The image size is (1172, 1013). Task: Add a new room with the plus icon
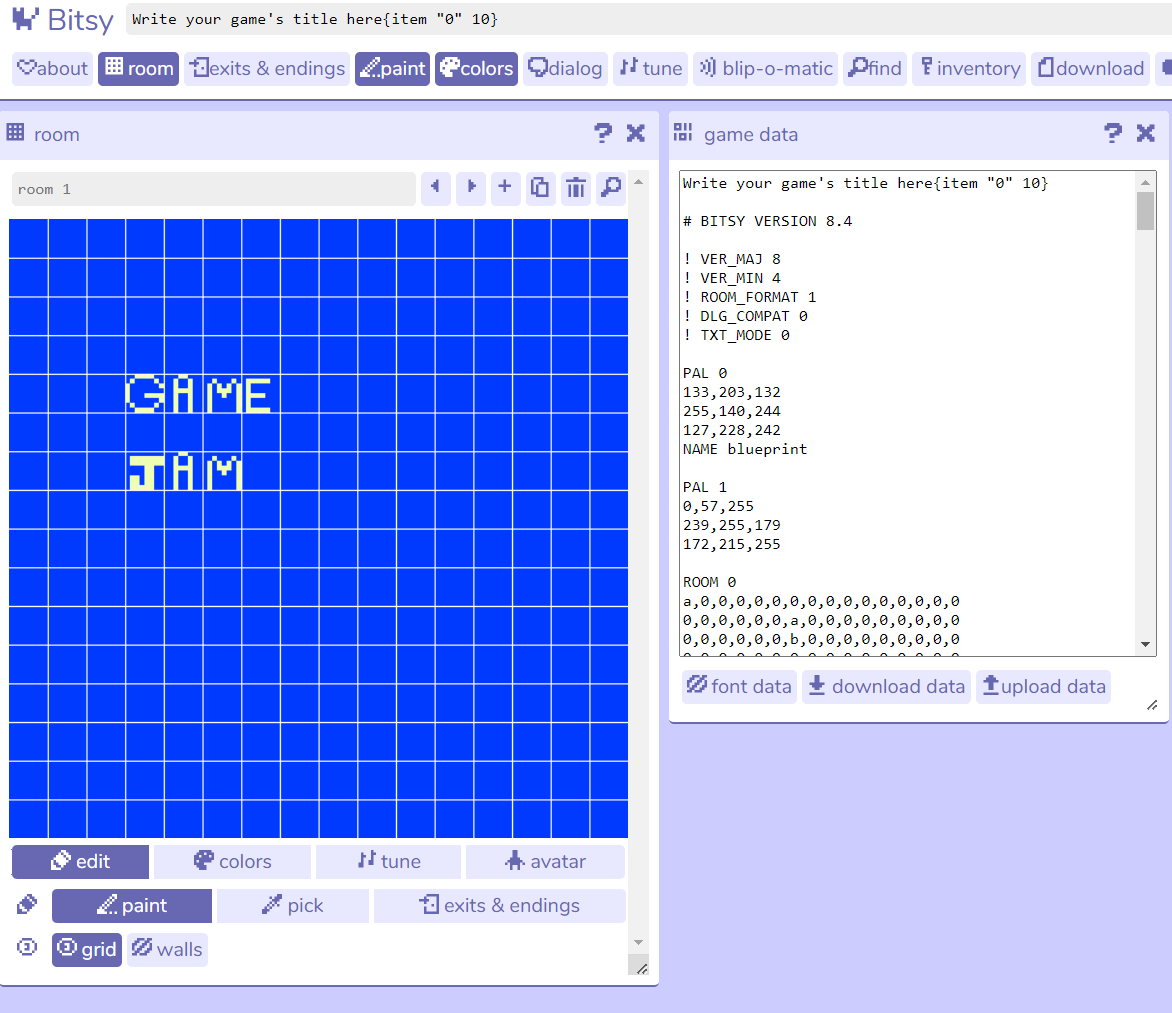pos(505,188)
